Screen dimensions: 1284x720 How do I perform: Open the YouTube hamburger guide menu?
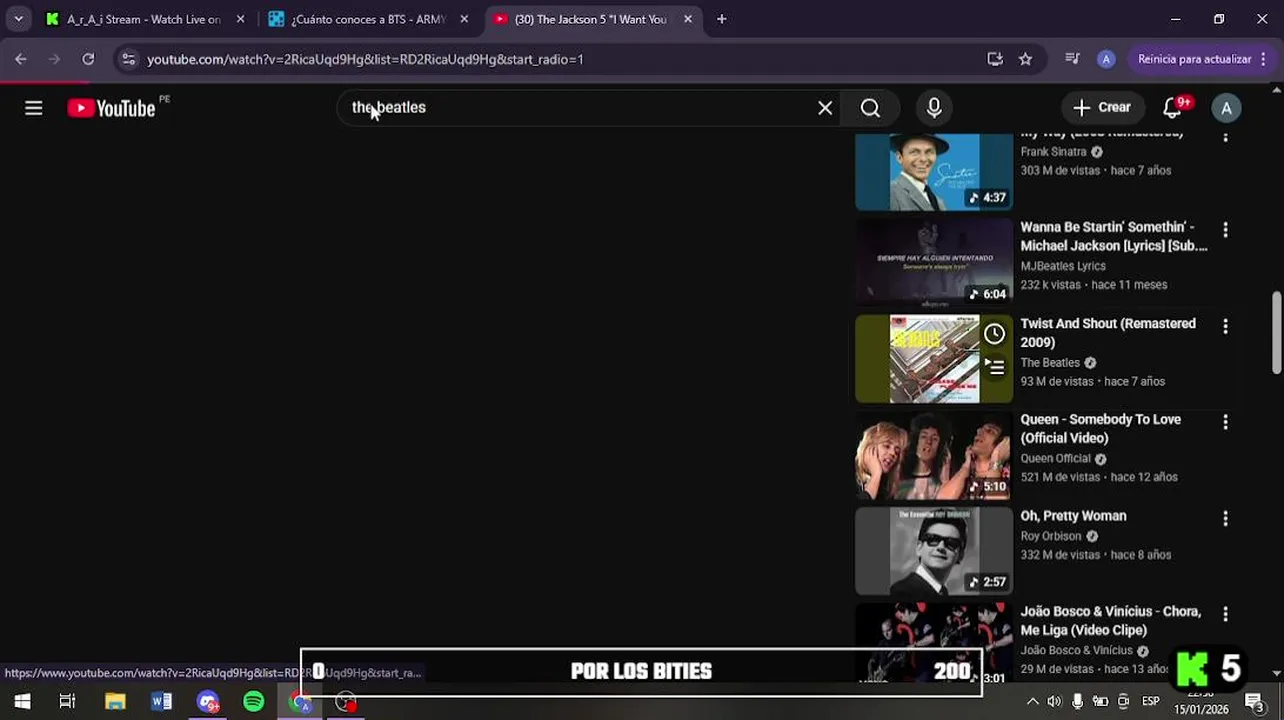pos(34,108)
